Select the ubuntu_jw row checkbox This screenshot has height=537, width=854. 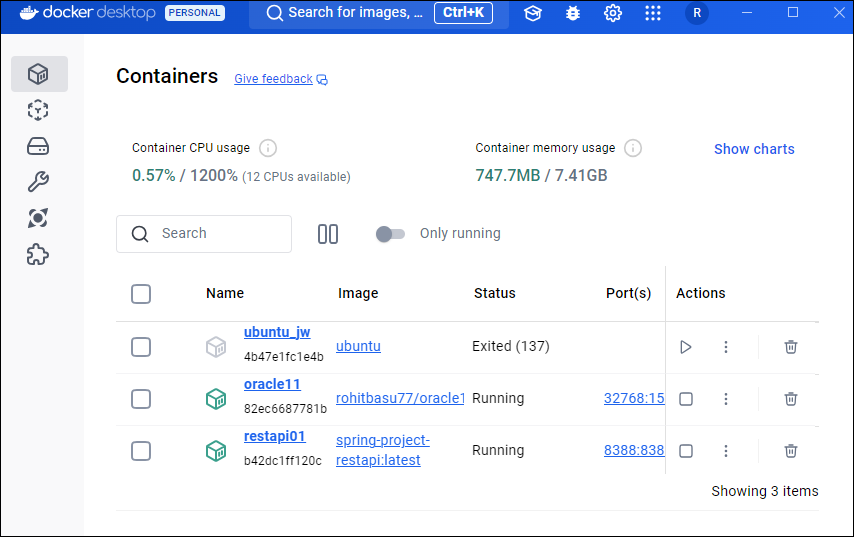[141, 347]
